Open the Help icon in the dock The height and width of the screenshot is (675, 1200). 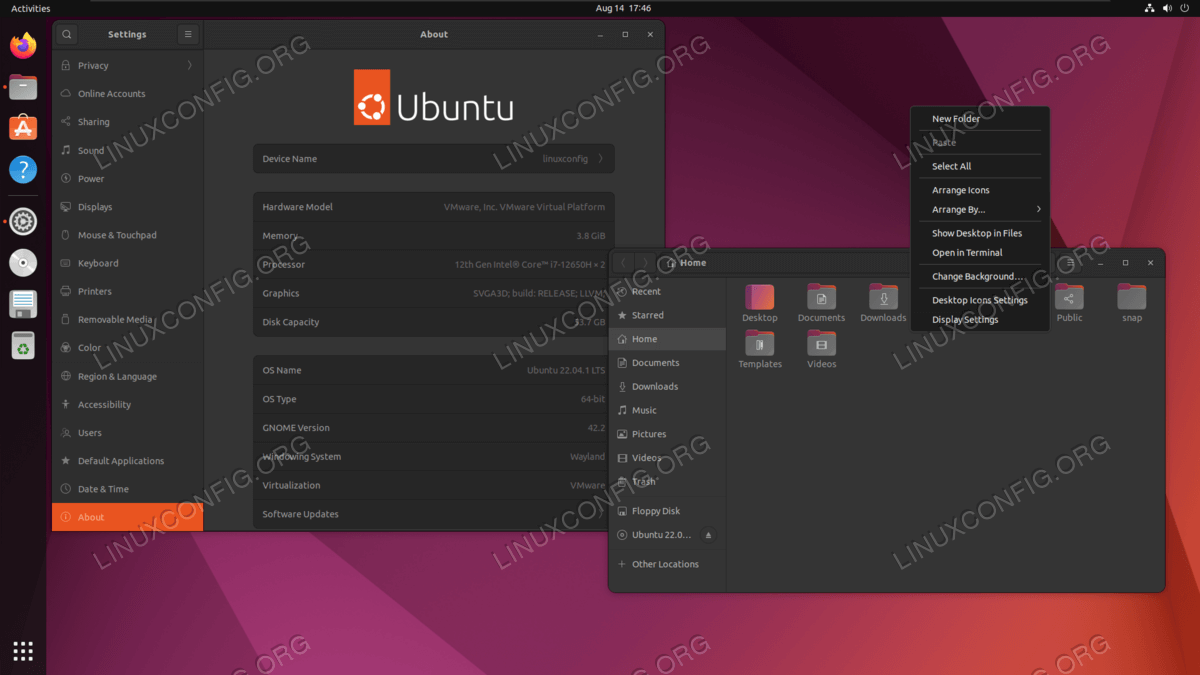click(23, 169)
